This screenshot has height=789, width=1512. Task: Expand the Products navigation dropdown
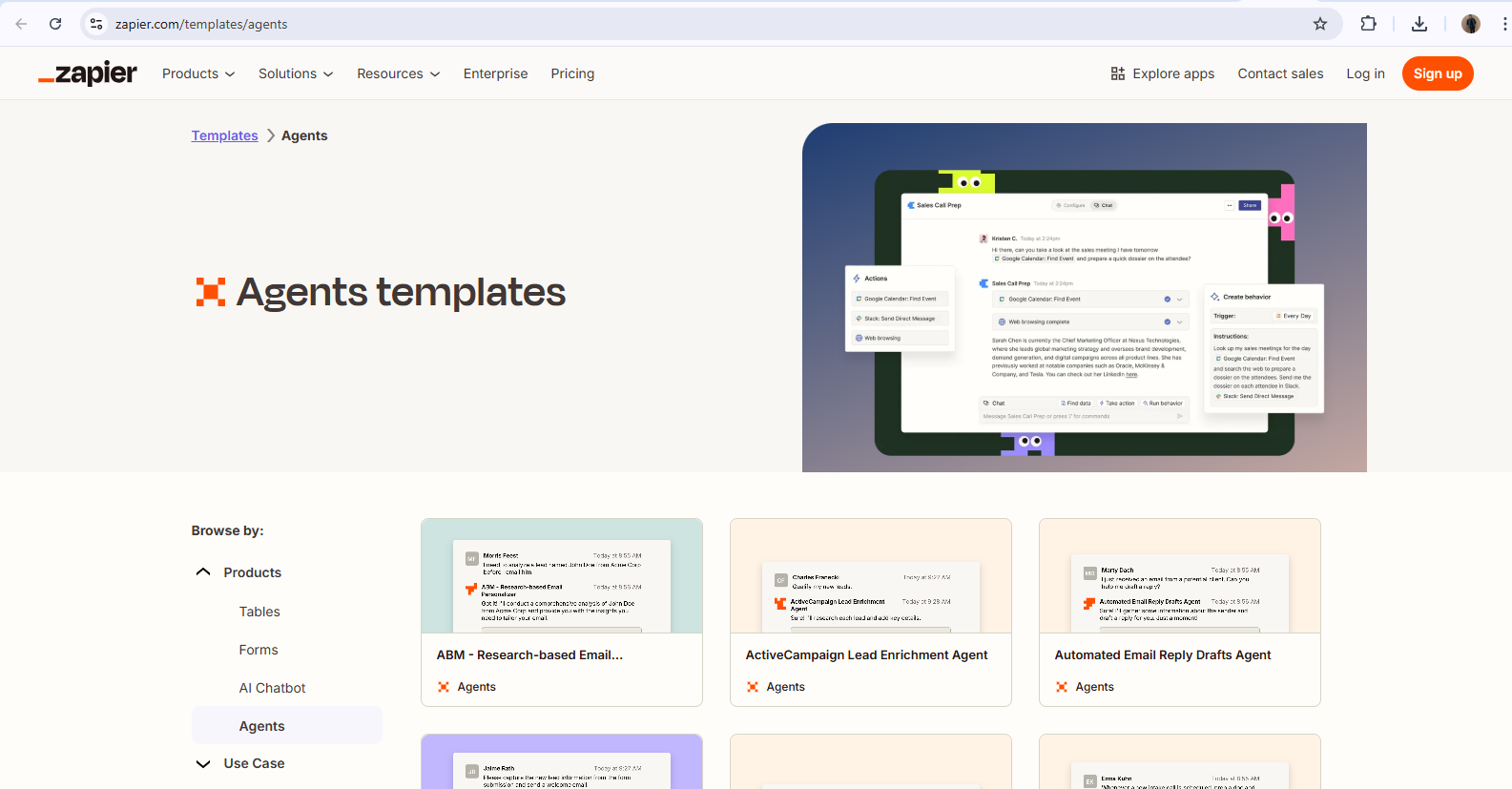198,73
